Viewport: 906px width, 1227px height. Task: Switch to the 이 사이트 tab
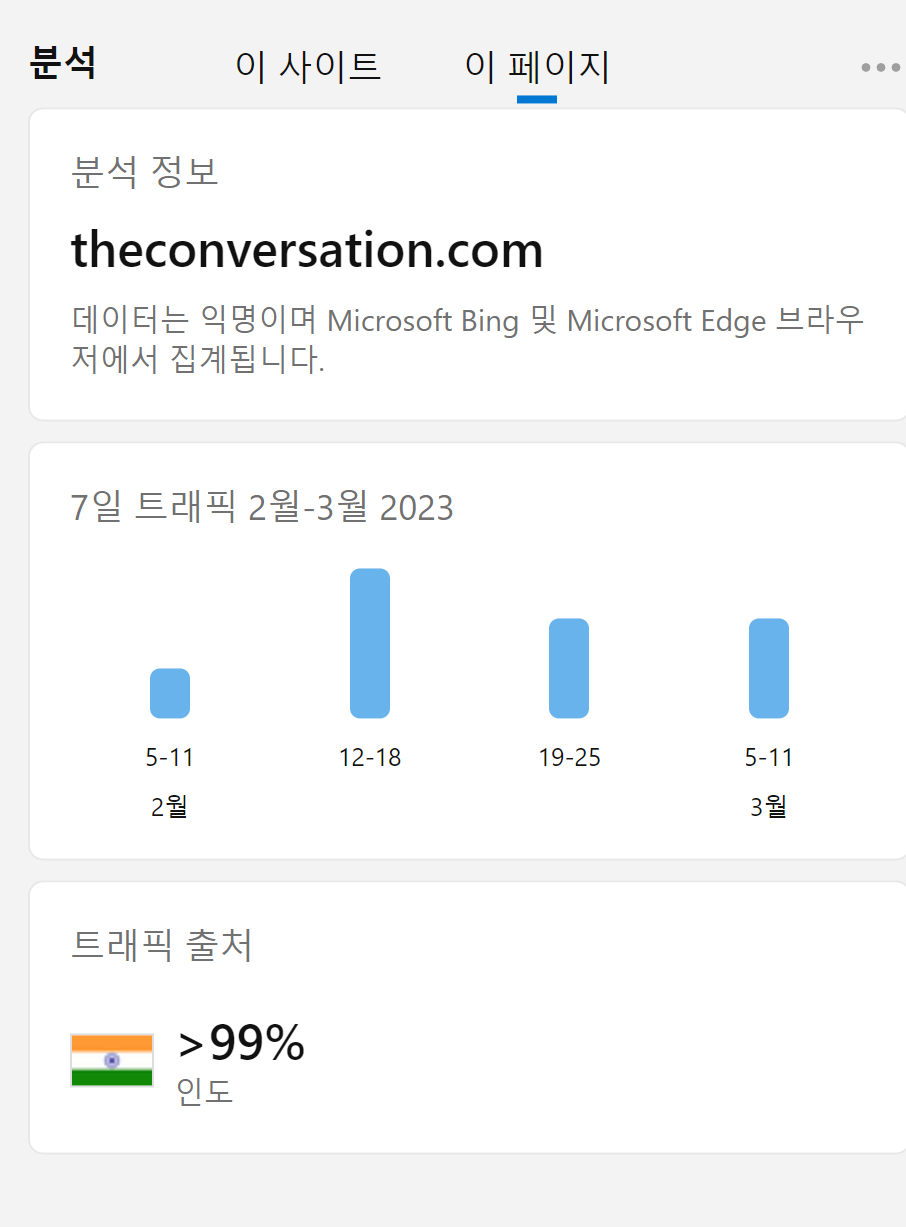click(308, 66)
